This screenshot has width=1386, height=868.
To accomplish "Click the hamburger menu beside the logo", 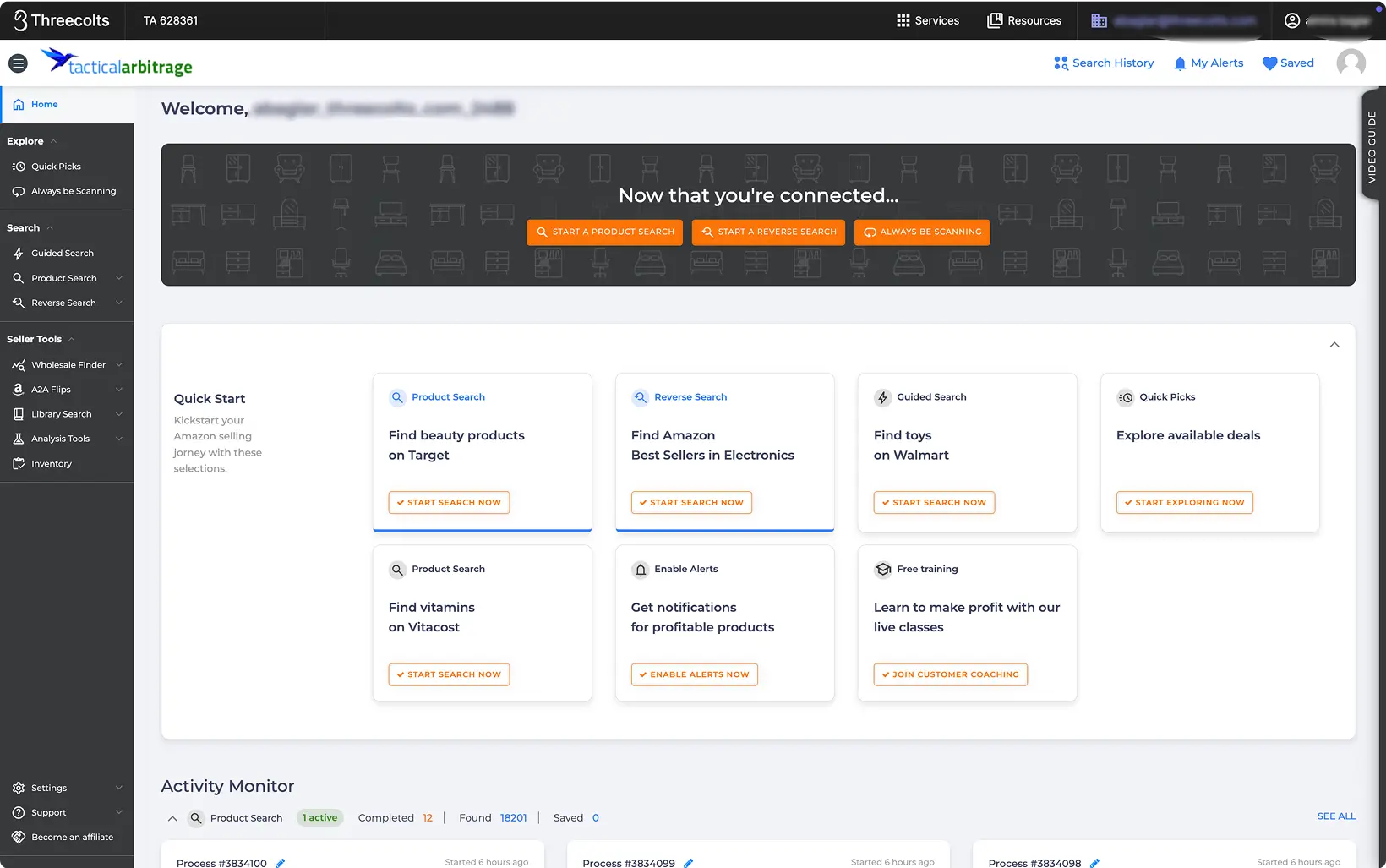I will click(x=18, y=63).
